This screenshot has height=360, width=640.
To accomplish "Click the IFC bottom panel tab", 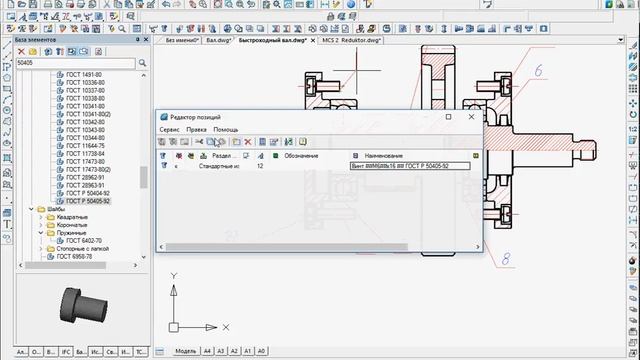I will 65,351.
